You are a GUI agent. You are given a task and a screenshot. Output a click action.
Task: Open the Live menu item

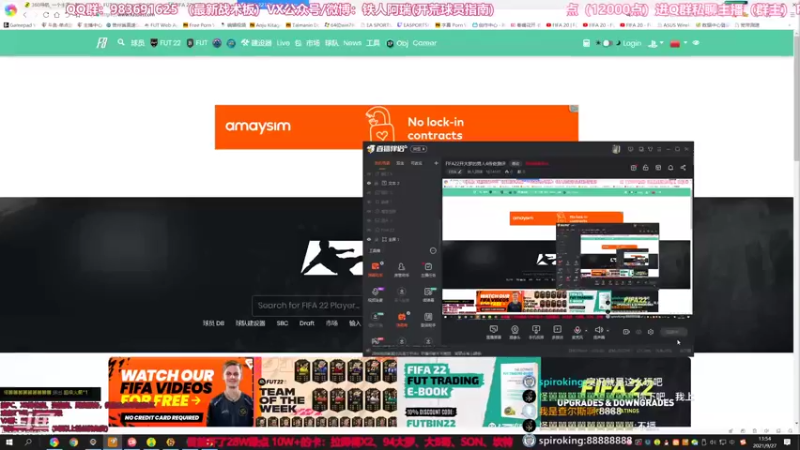283,43
